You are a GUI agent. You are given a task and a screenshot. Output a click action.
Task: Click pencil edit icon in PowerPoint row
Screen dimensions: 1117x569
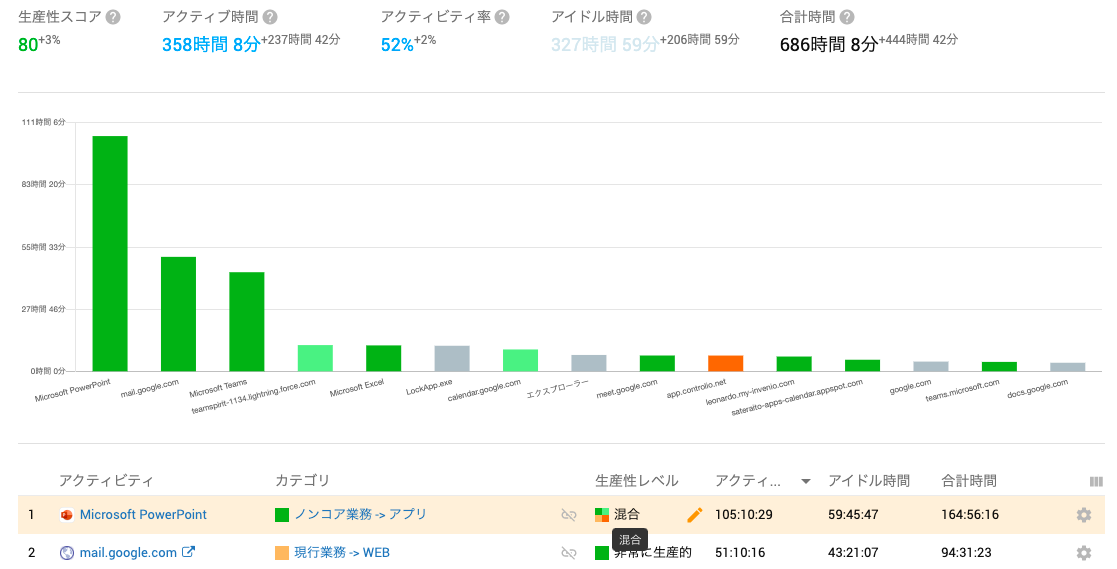pos(695,515)
